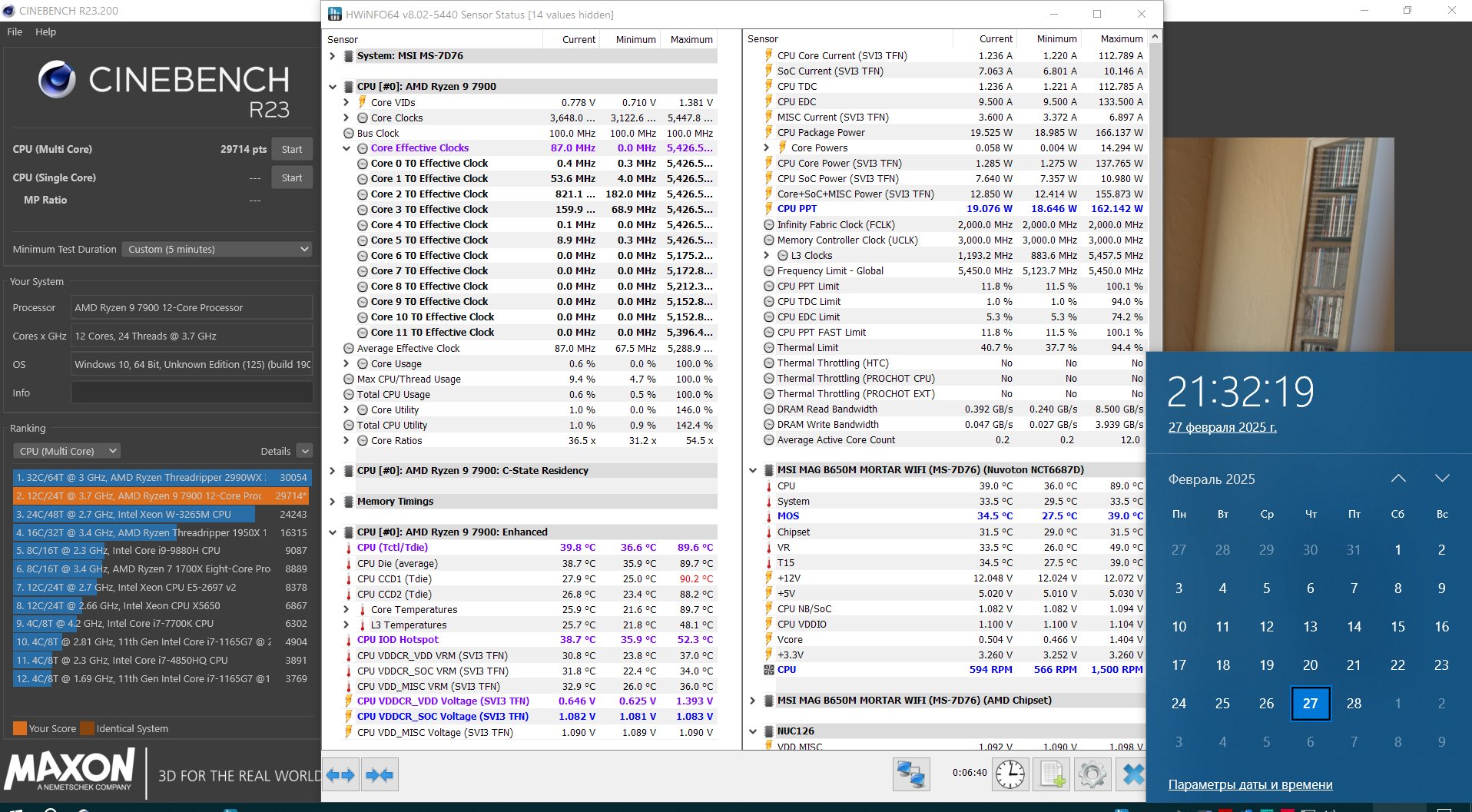1472x812 pixels.
Task: Select Core i9-9880H ranking row
Action: 162,551
